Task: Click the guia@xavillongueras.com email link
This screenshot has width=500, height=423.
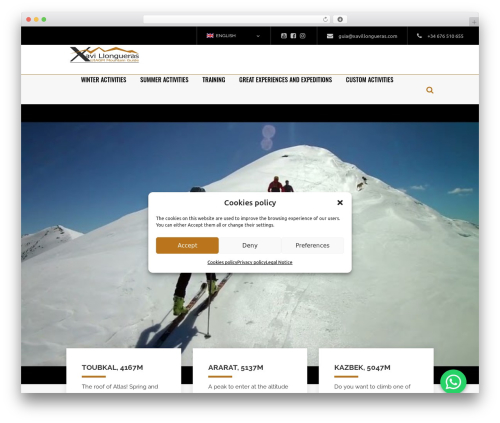Action: 368,36
